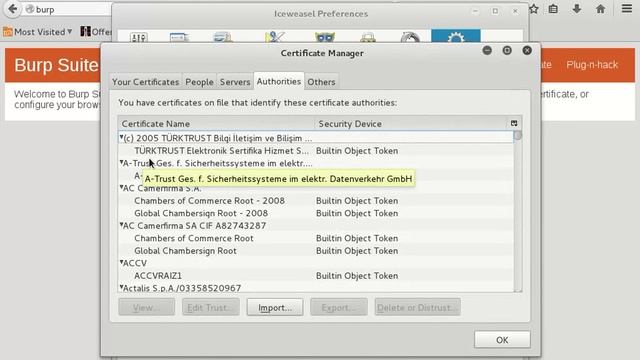The width and height of the screenshot is (640, 360).
Task: Open Most Visited bookmarks folder
Action: point(38,31)
